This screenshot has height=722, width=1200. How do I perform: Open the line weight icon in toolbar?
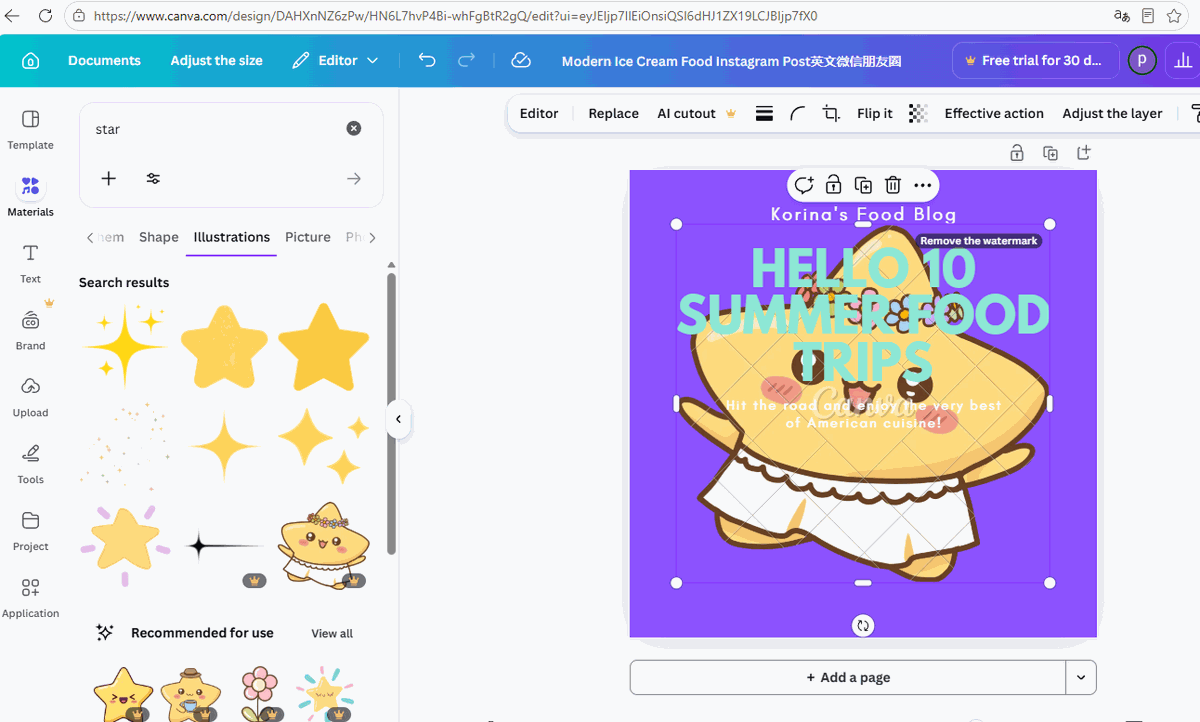pos(764,113)
